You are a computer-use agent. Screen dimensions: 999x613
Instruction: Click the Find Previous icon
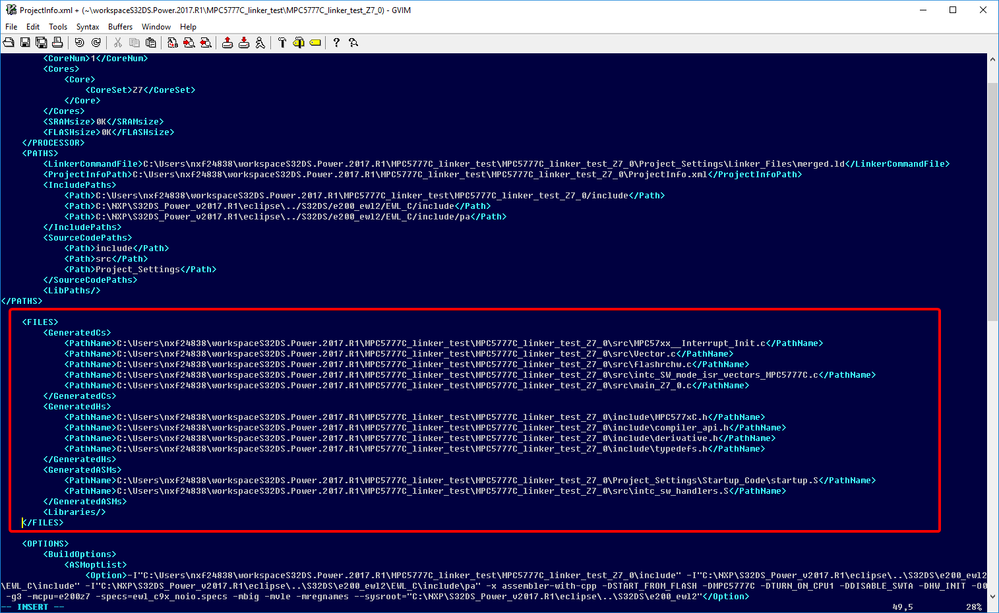point(206,43)
